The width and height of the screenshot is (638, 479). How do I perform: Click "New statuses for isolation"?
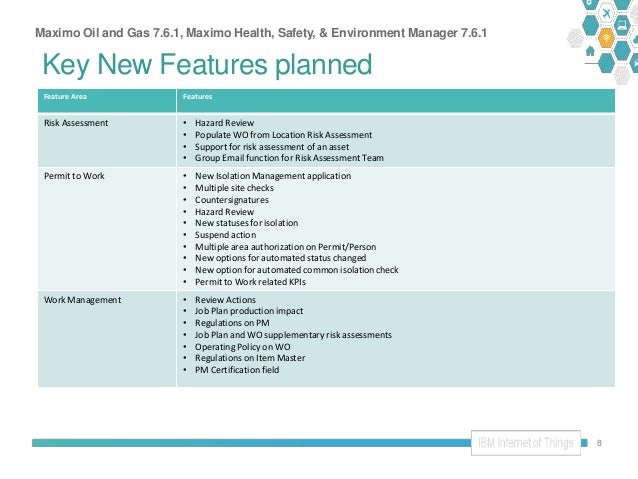pyautogui.click(x=246, y=223)
